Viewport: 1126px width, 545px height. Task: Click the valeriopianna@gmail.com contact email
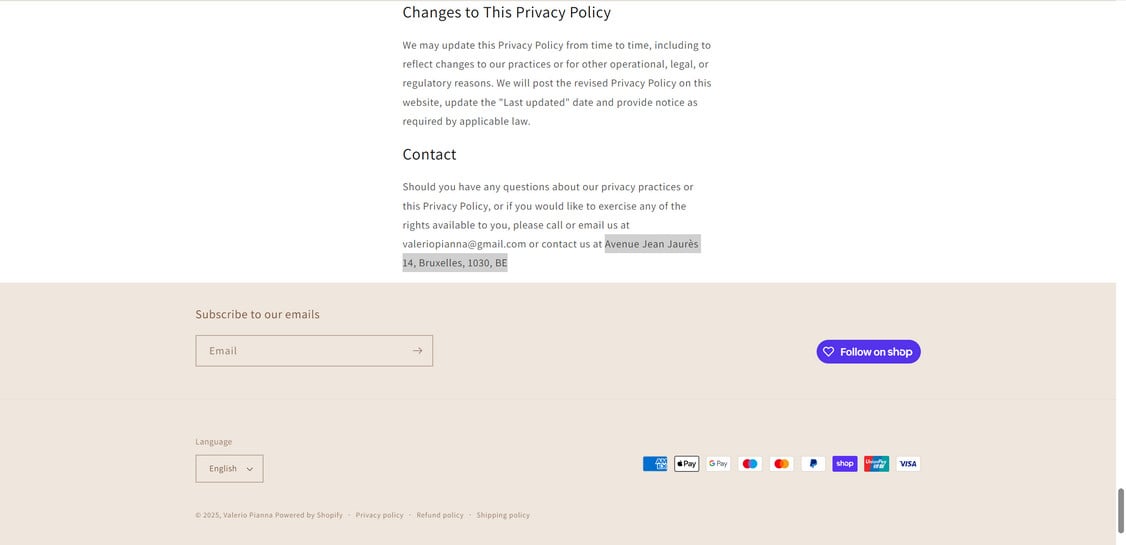pyautogui.click(x=464, y=244)
